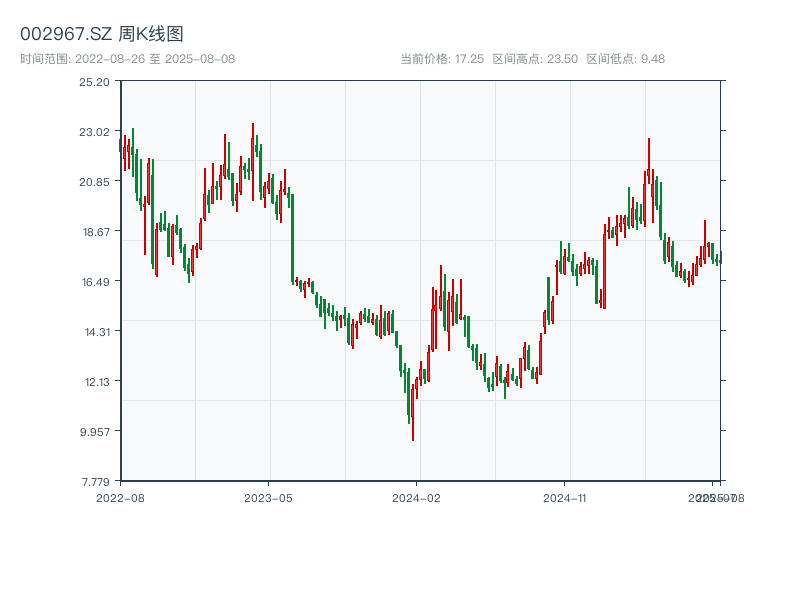800x600 pixels.
Task: Pick the 2024-11 x-axis date label
Action: (565, 497)
